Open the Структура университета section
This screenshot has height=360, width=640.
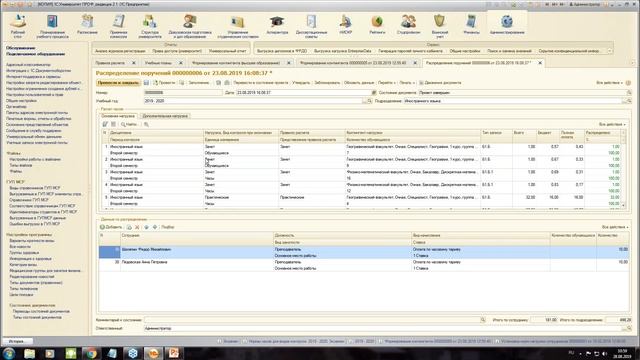150,26
